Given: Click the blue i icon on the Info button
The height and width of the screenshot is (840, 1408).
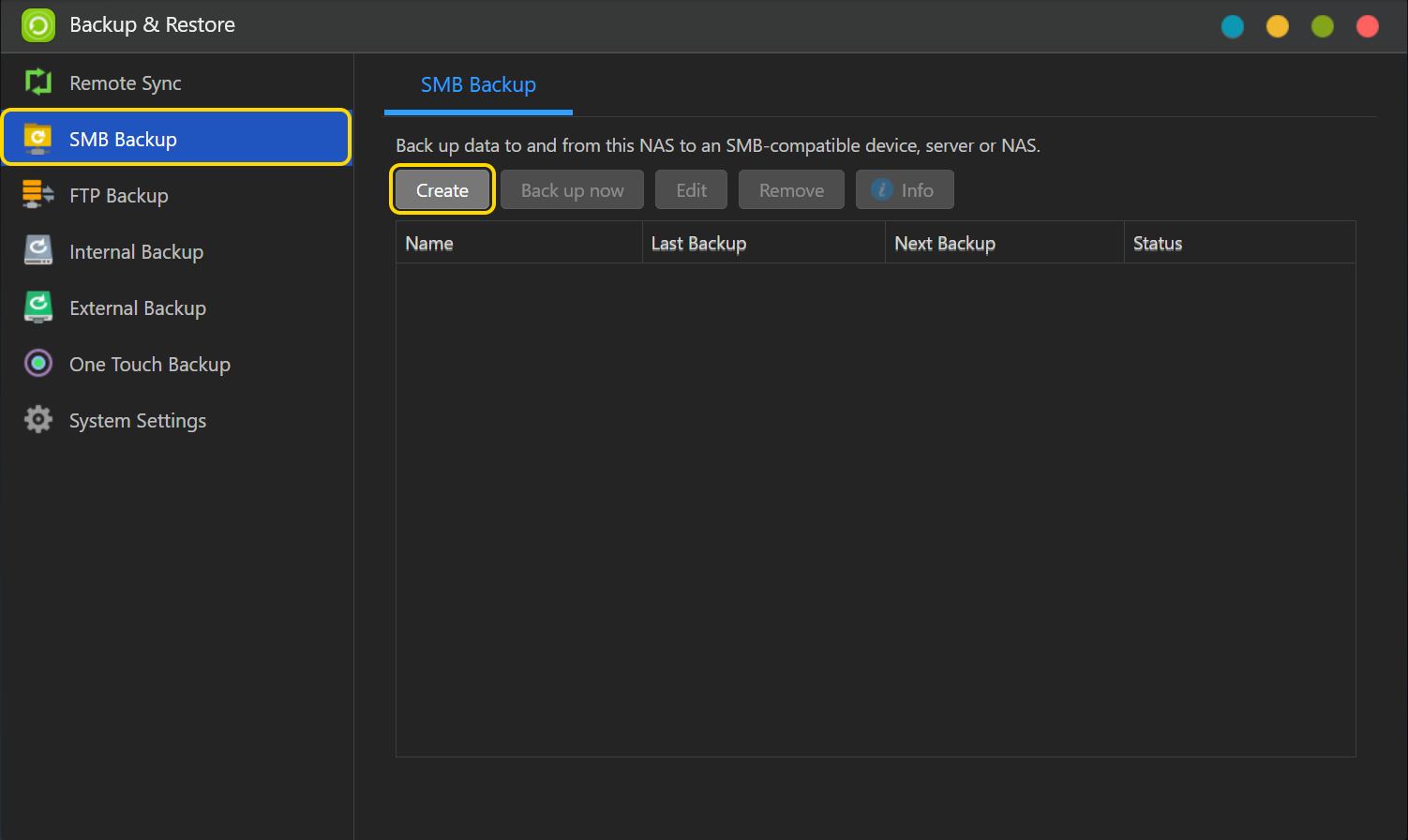Looking at the screenshot, I should [x=881, y=189].
